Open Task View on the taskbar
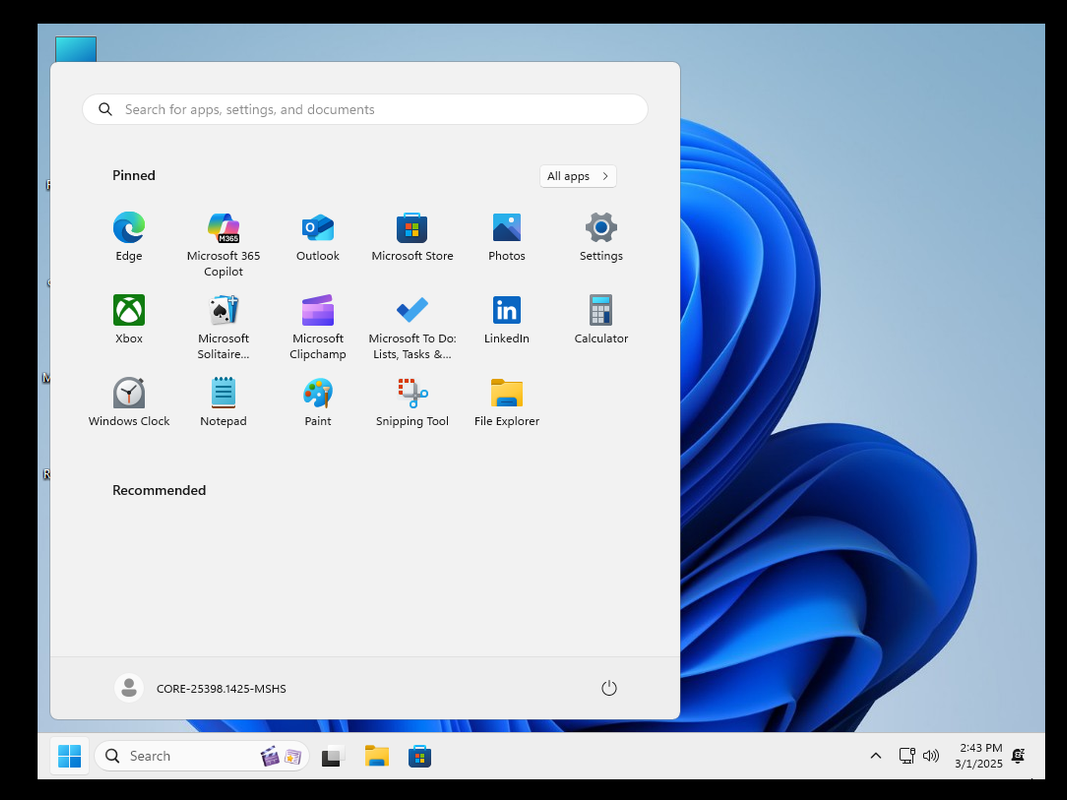Image resolution: width=1067 pixels, height=800 pixels. pyautogui.click(x=333, y=756)
